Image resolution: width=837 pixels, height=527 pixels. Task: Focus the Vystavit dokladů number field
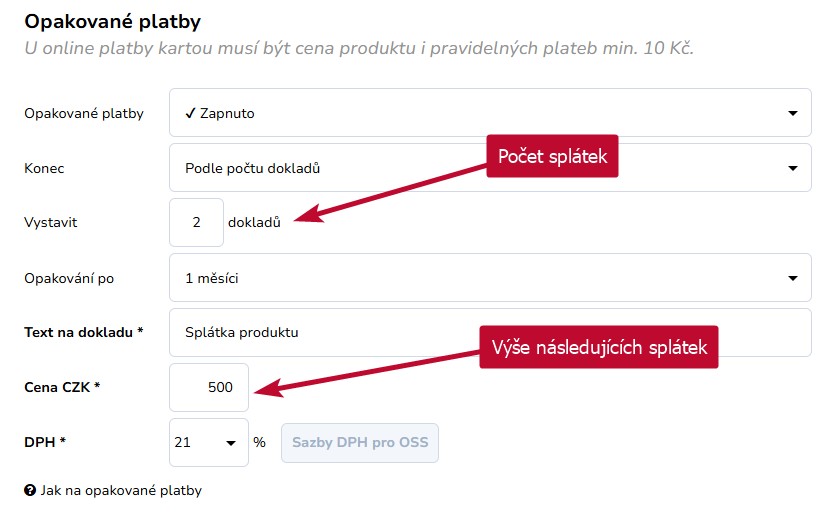196,222
